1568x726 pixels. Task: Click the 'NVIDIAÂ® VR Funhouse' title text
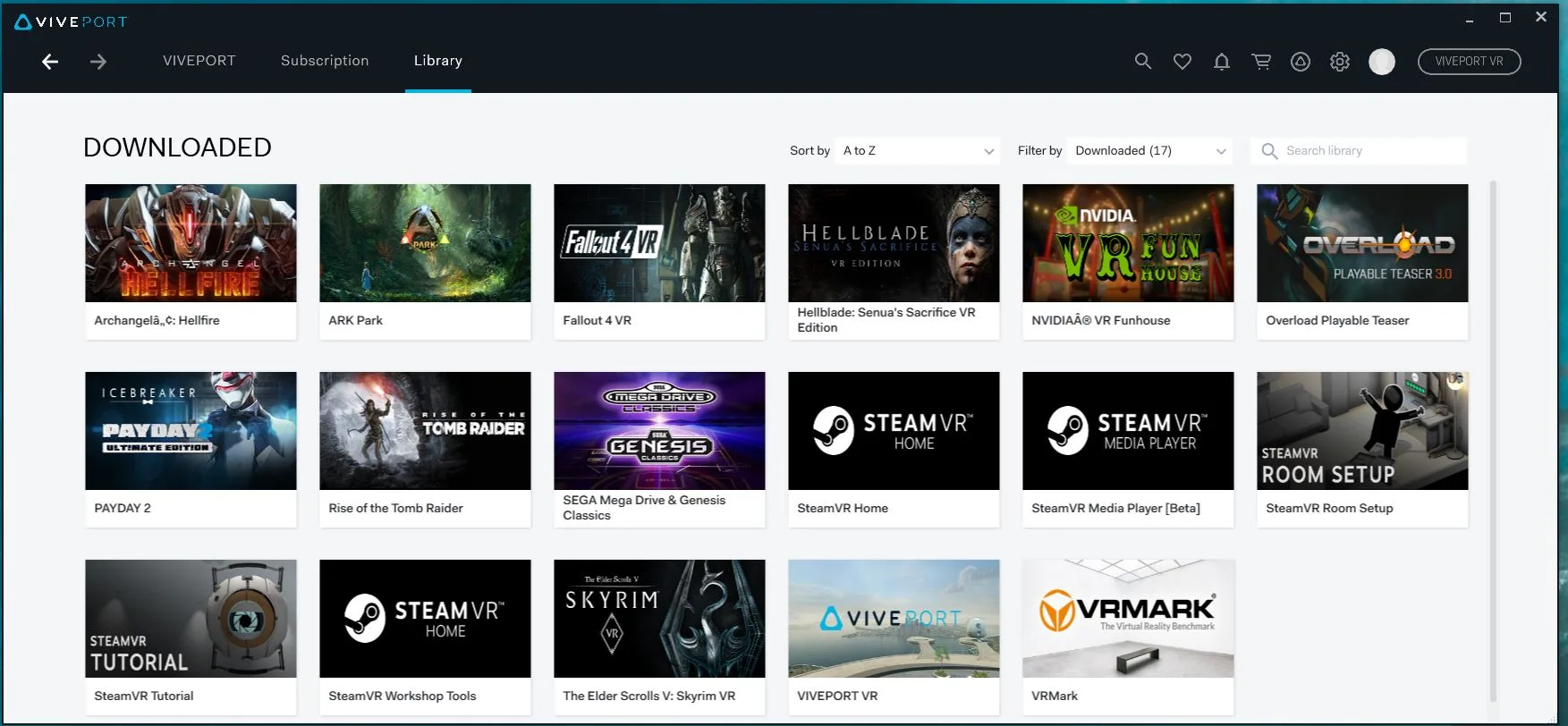(x=1100, y=320)
